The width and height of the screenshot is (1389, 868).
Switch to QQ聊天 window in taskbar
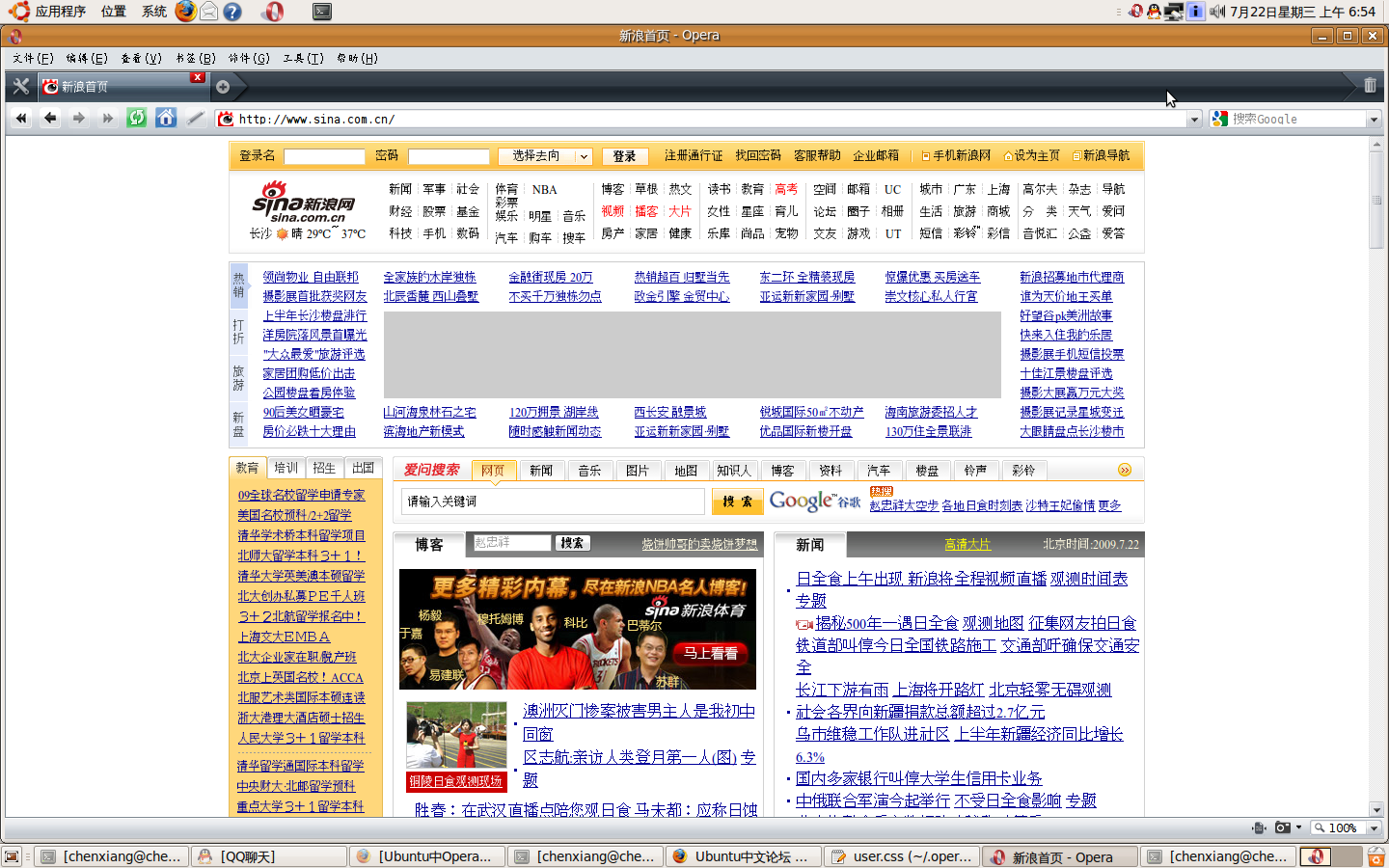pyautogui.click(x=269, y=856)
